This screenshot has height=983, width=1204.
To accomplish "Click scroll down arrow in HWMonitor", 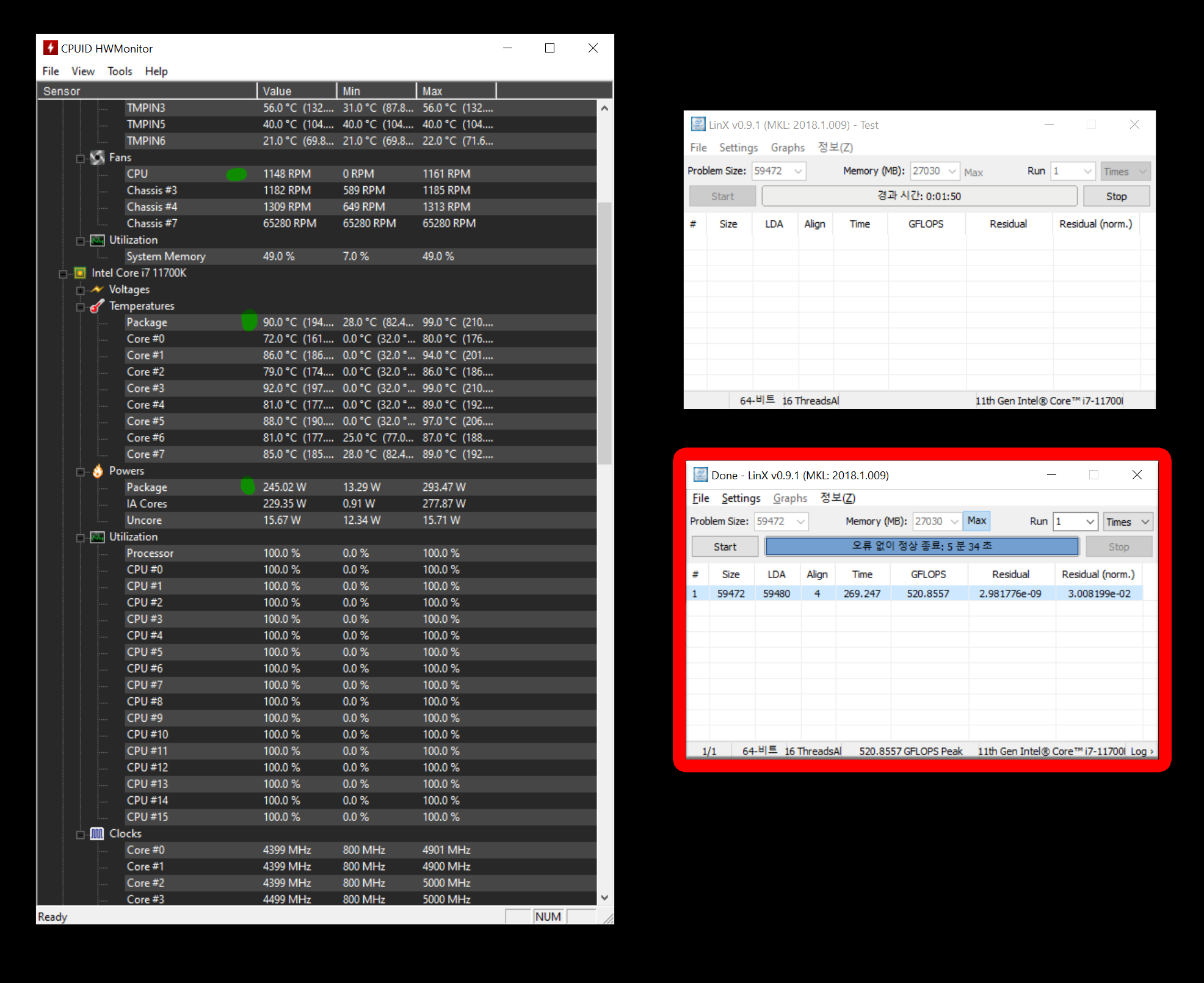I will coord(604,898).
